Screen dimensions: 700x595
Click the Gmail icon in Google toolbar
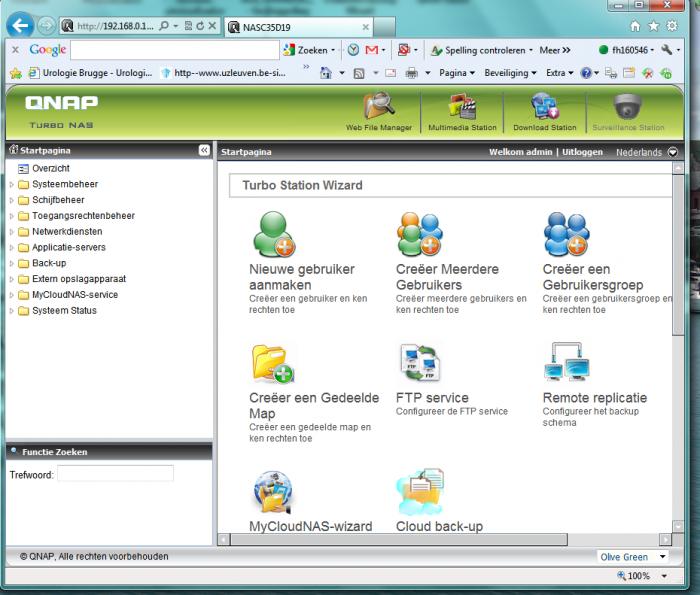click(371, 50)
